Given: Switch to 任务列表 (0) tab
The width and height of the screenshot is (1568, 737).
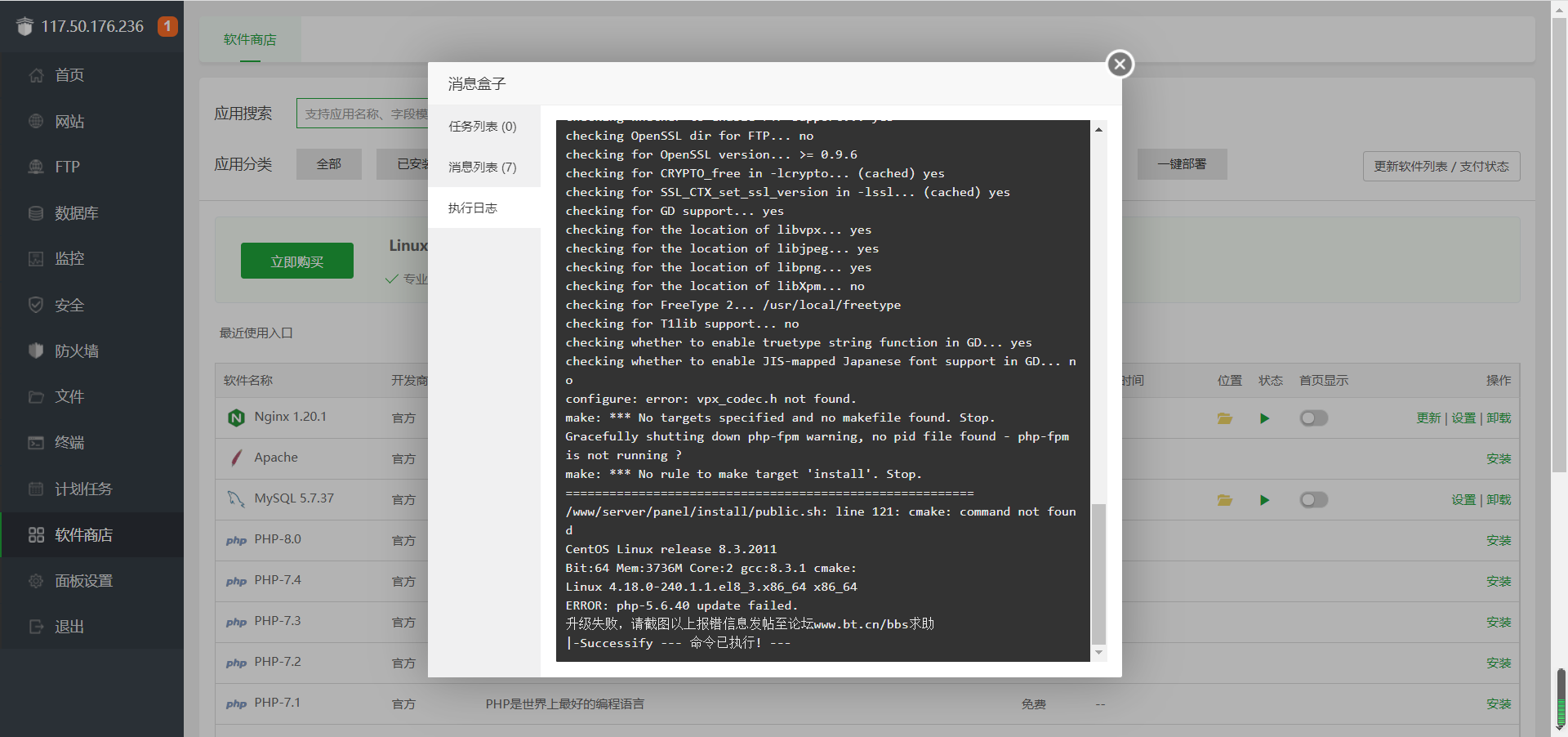Looking at the screenshot, I should [483, 127].
